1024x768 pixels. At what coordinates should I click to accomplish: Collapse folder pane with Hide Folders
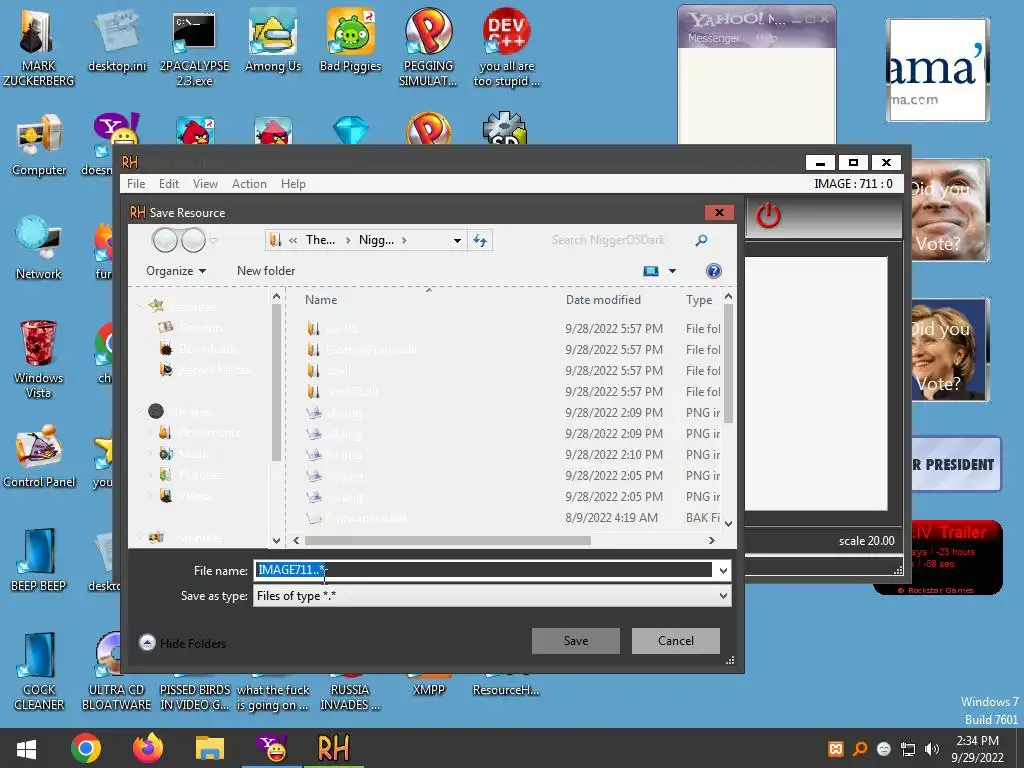tap(183, 643)
